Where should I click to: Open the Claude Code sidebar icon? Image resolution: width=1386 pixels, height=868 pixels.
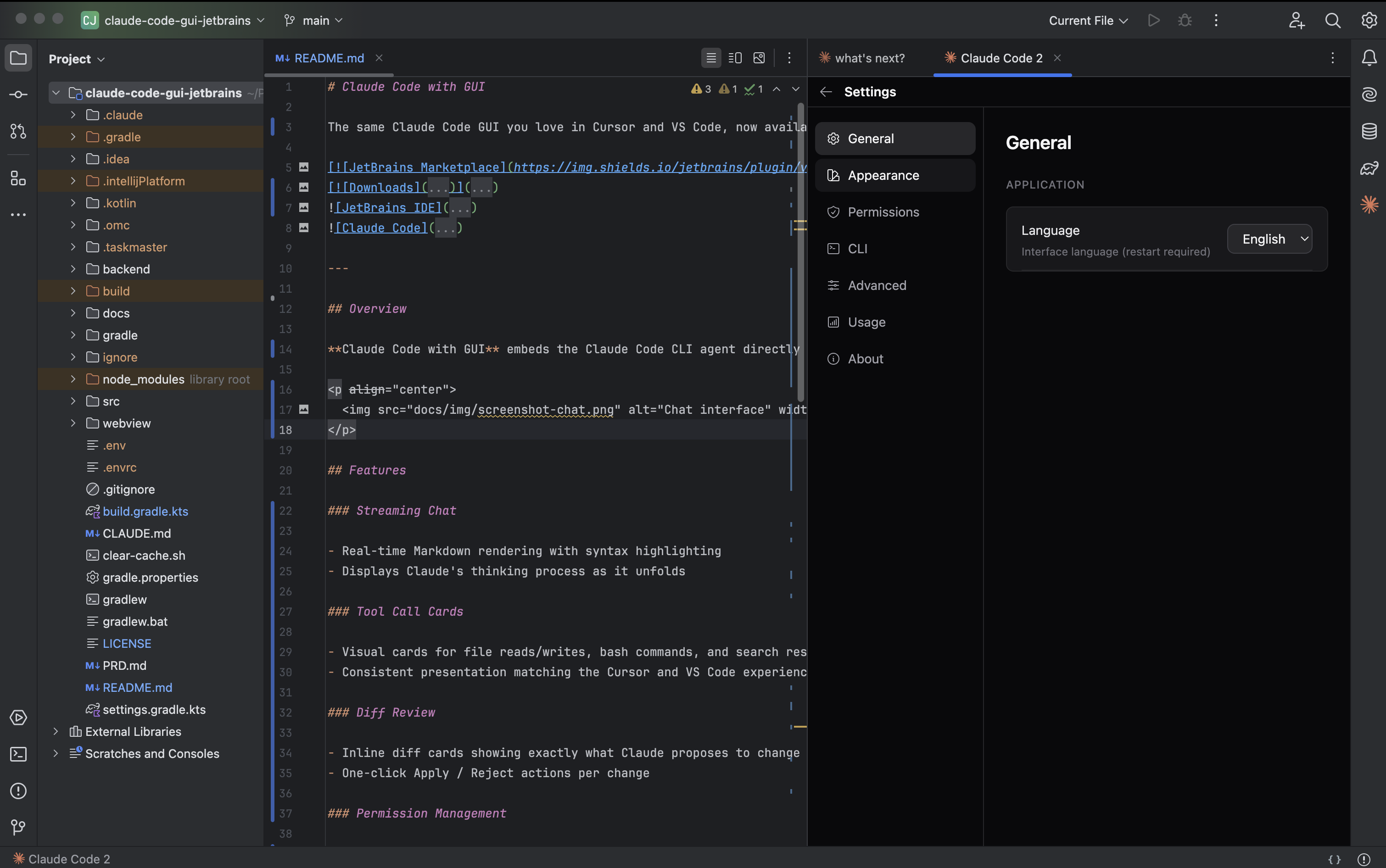click(x=1369, y=204)
